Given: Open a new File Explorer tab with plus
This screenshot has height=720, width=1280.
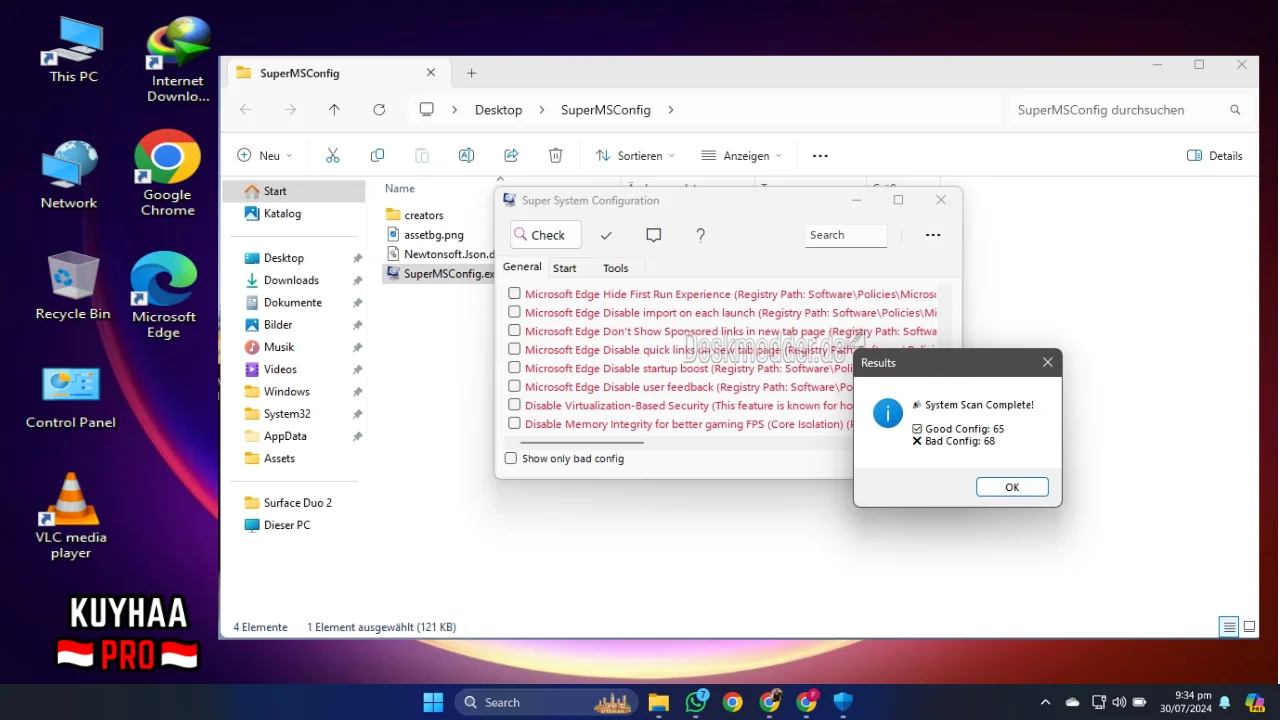Looking at the screenshot, I should (x=472, y=73).
